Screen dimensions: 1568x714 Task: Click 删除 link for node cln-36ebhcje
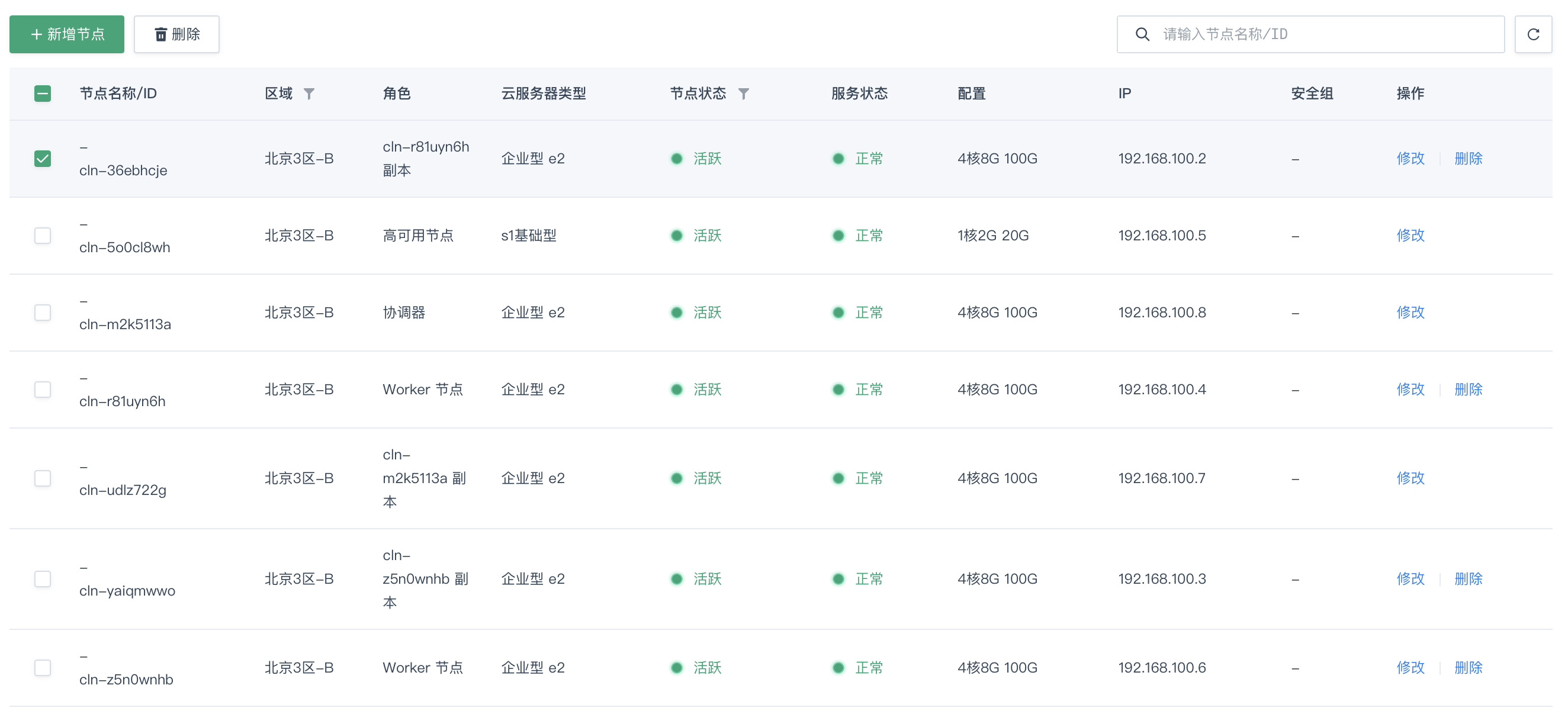pyautogui.click(x=1468, y=159)
